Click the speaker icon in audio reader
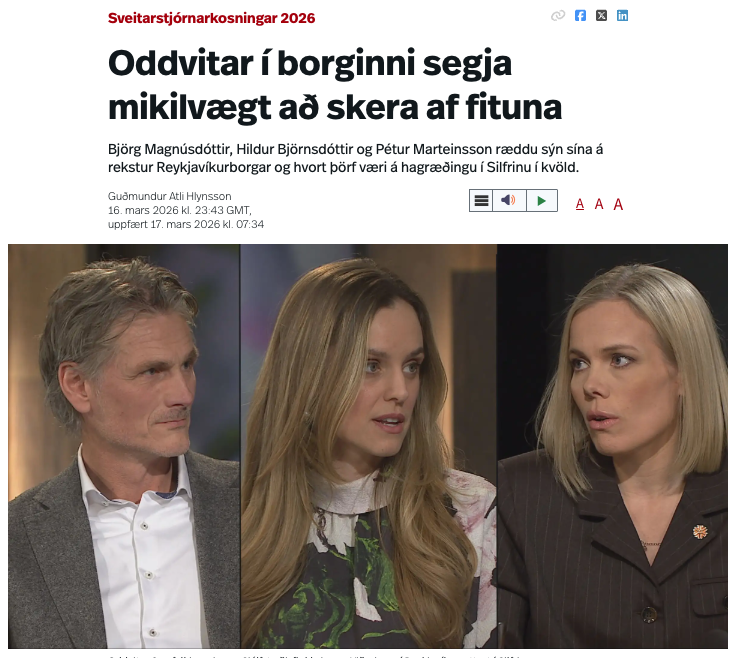Screen dimensions: 737x658 pos(509,201)
